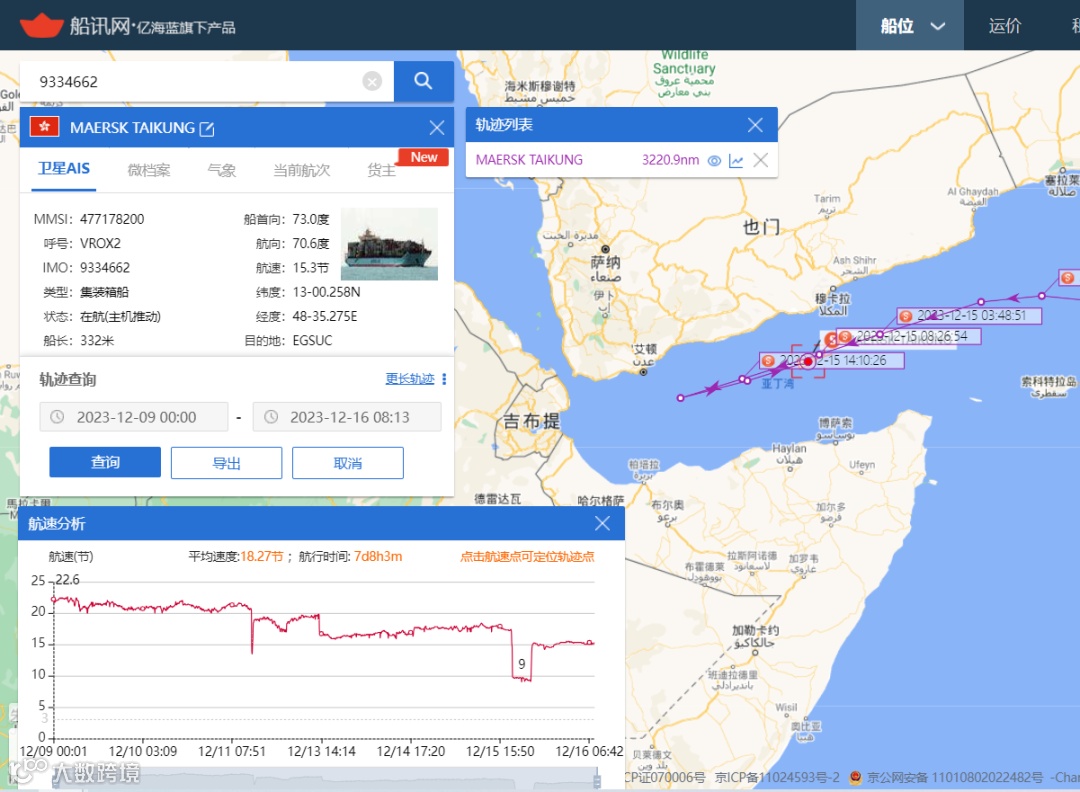Expand the 船位 dropdown in top navigation
The width and height of the screenshot is (1080, 792).
[910, 25]
